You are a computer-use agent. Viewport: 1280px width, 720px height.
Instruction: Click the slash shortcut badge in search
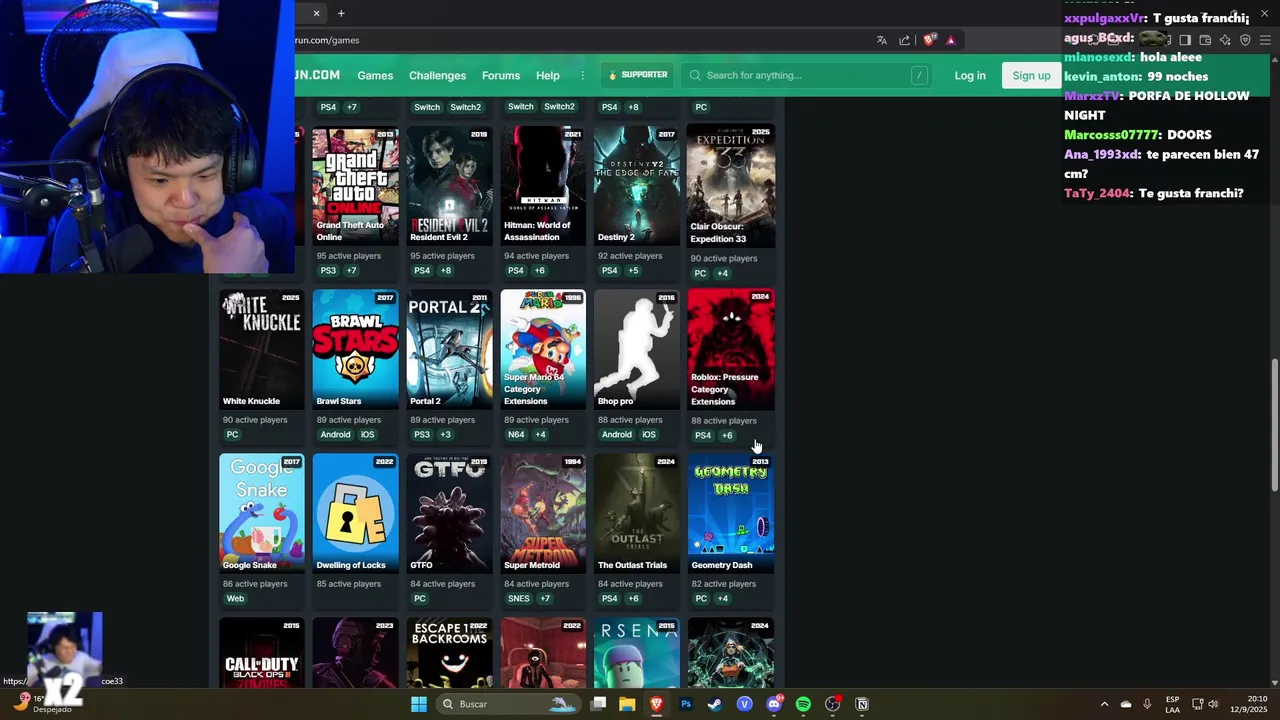tap(918, 75)
